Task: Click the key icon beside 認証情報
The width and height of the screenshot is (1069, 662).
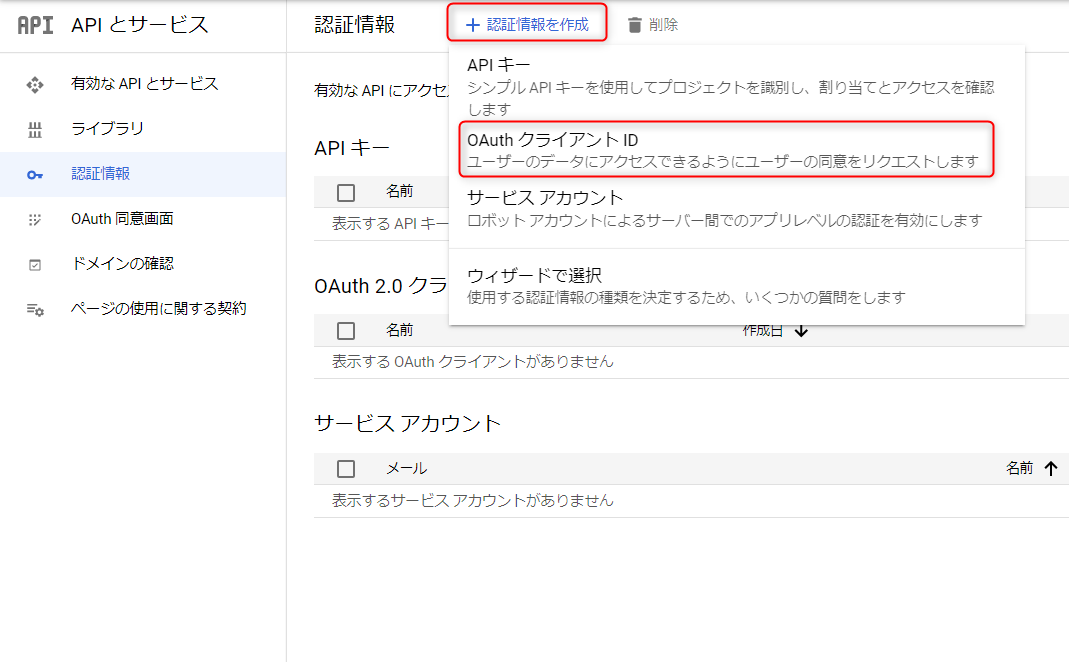Action: (35, 175)
